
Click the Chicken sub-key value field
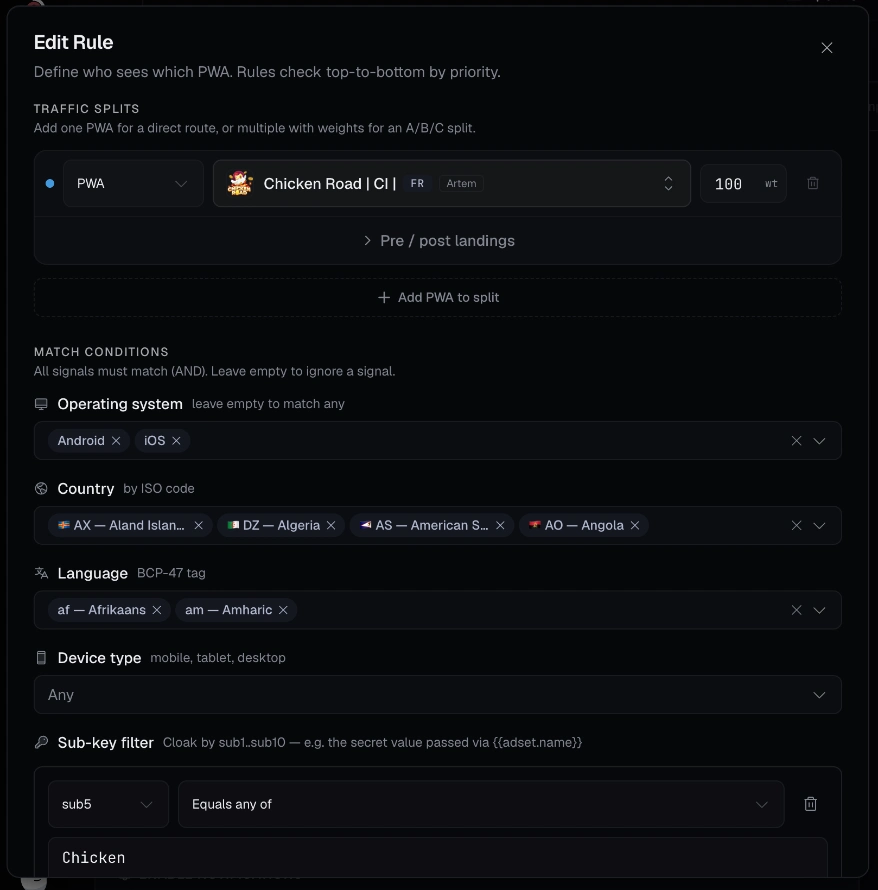click(438, 857)
